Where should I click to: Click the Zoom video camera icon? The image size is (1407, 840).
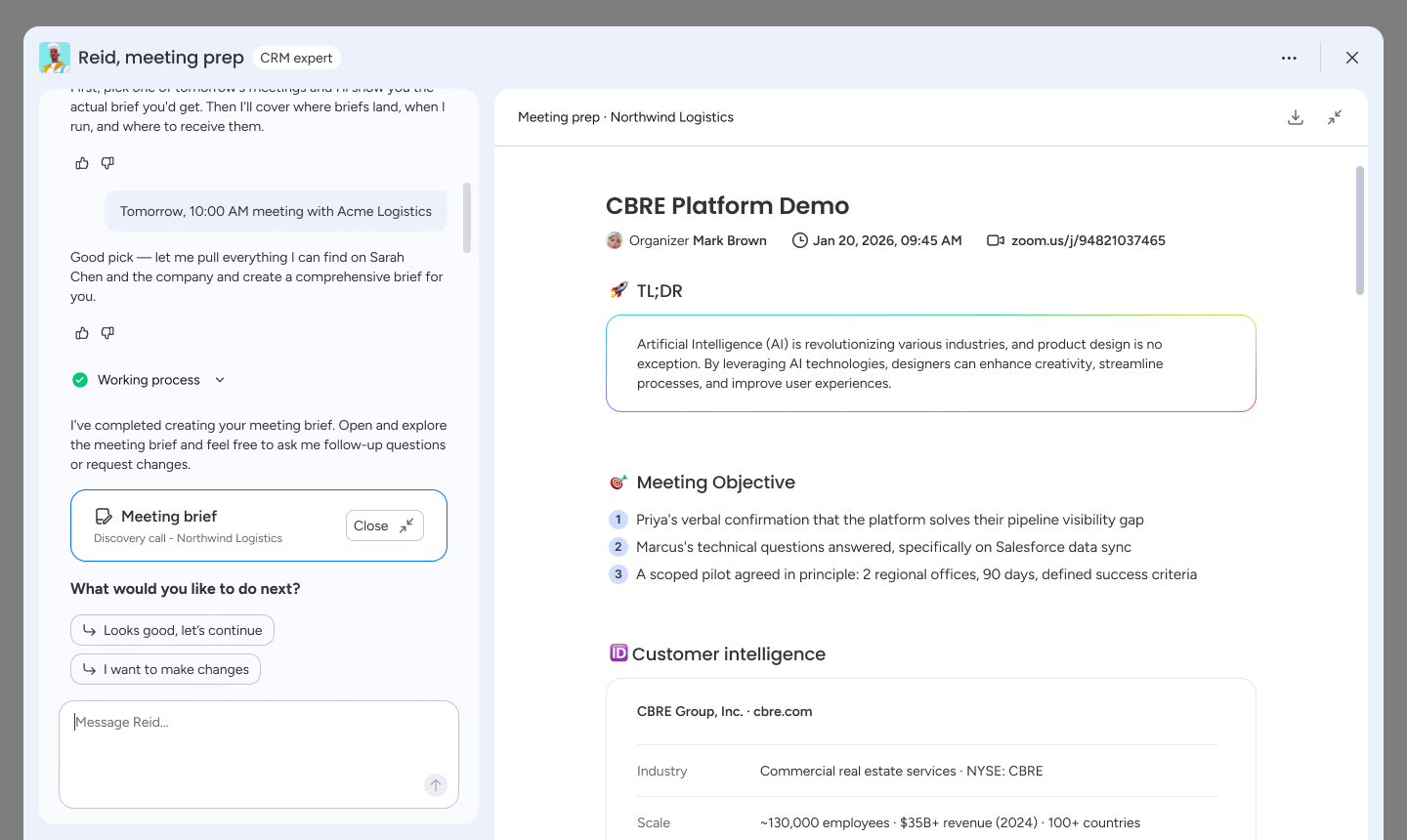click(x=996, y=240)
